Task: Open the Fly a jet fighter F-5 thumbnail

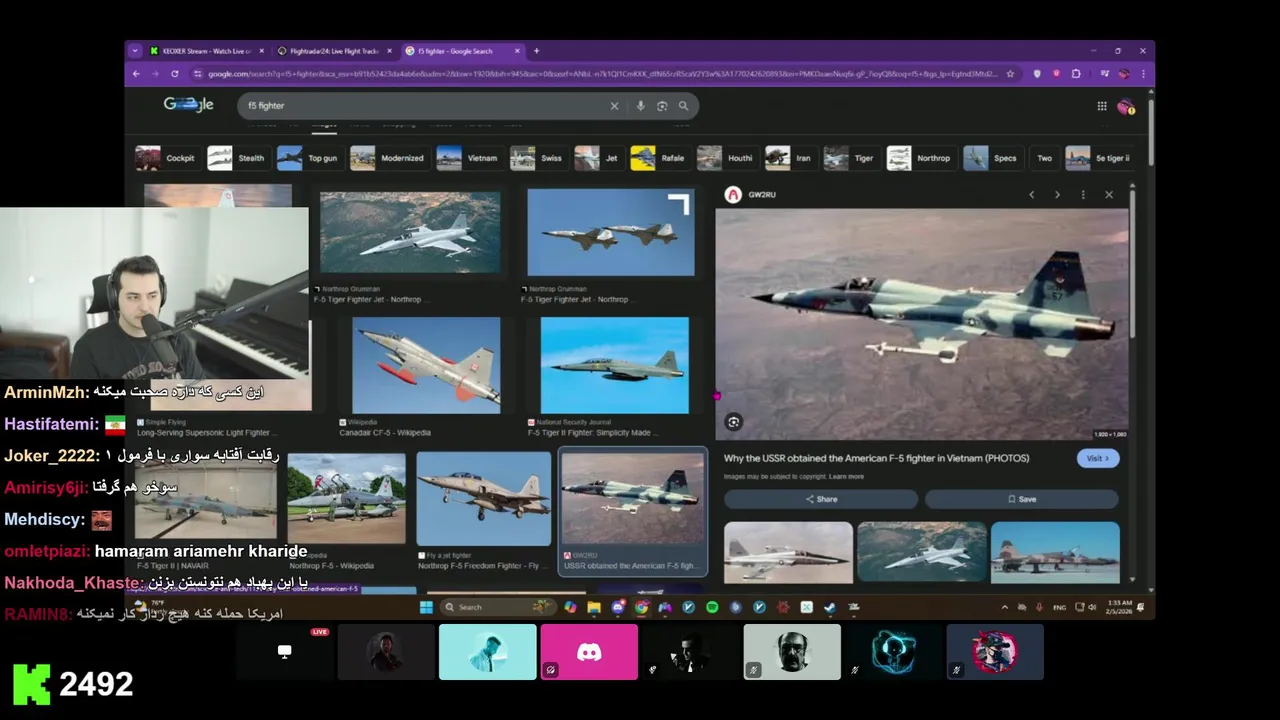Action: [x=483, y=499]
